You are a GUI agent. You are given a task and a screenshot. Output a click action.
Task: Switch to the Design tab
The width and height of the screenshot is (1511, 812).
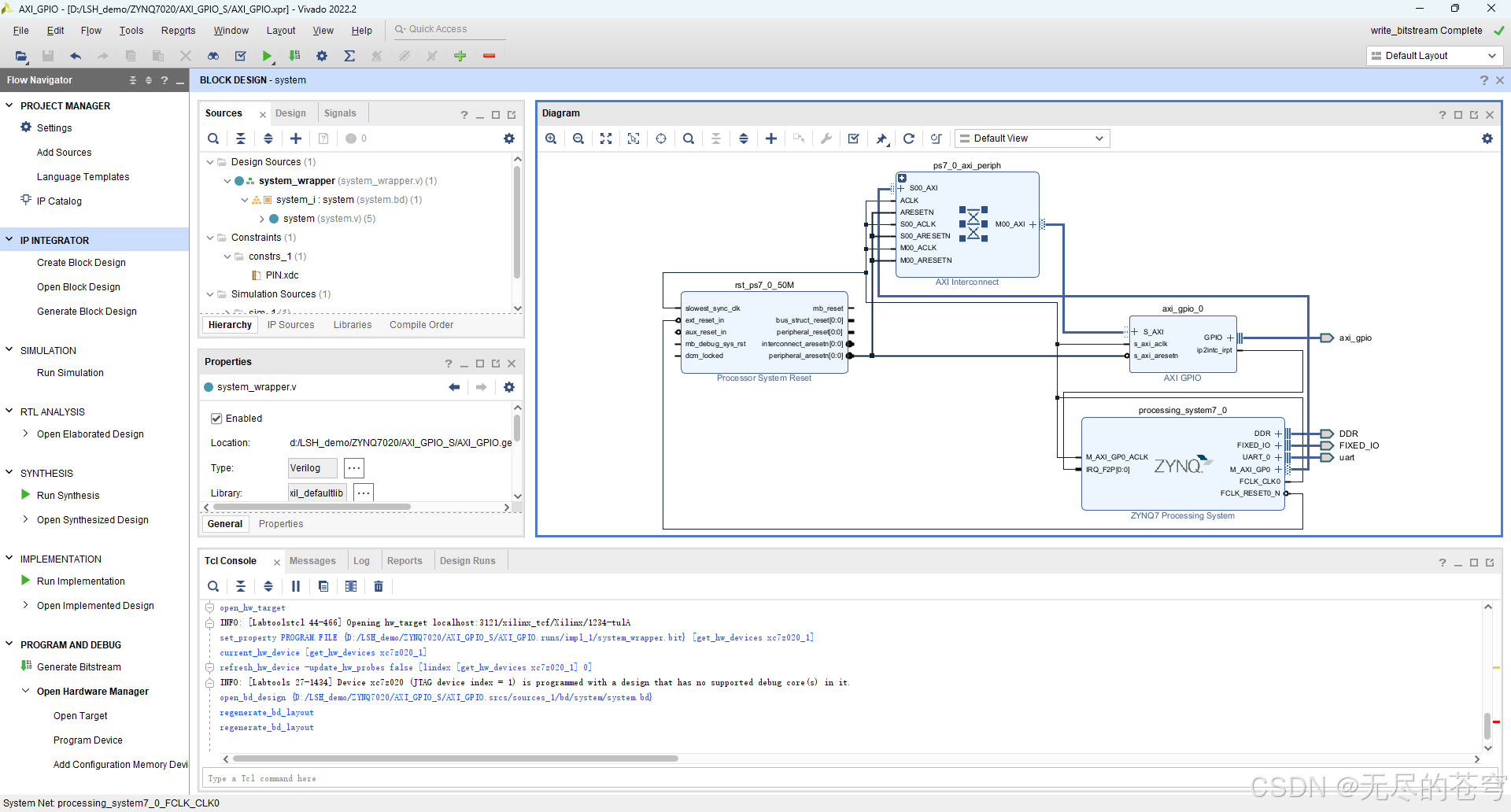[x=290, y=113]
